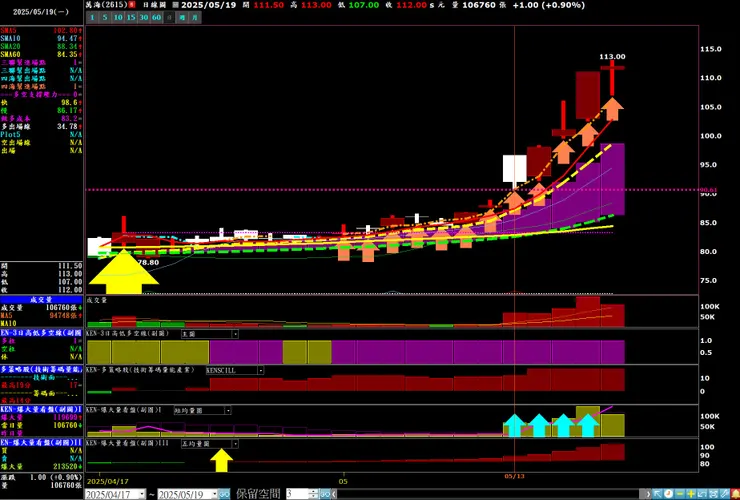This screenshot has width=740, height=500.
Task: Click the 保留空間 input field showing 3
Action: point(298,494)
